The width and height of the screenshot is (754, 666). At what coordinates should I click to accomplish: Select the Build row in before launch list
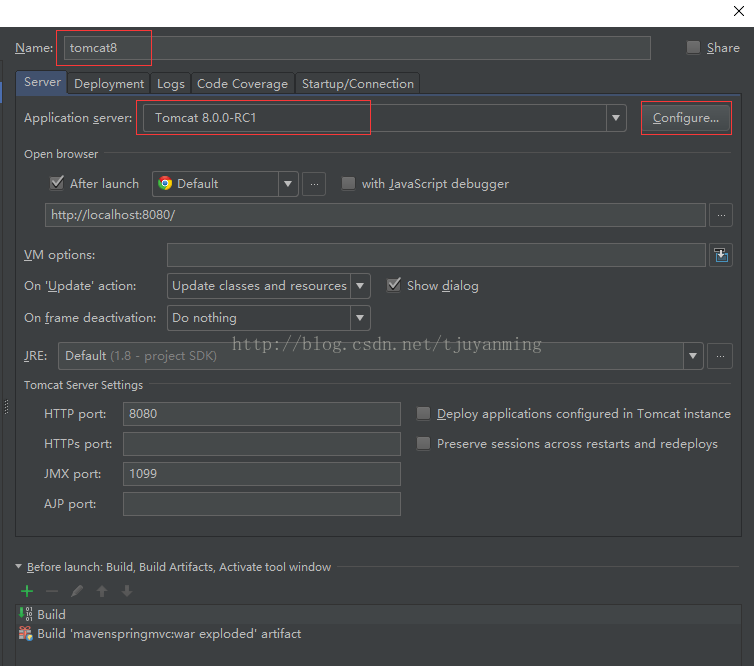click(378, 614)
